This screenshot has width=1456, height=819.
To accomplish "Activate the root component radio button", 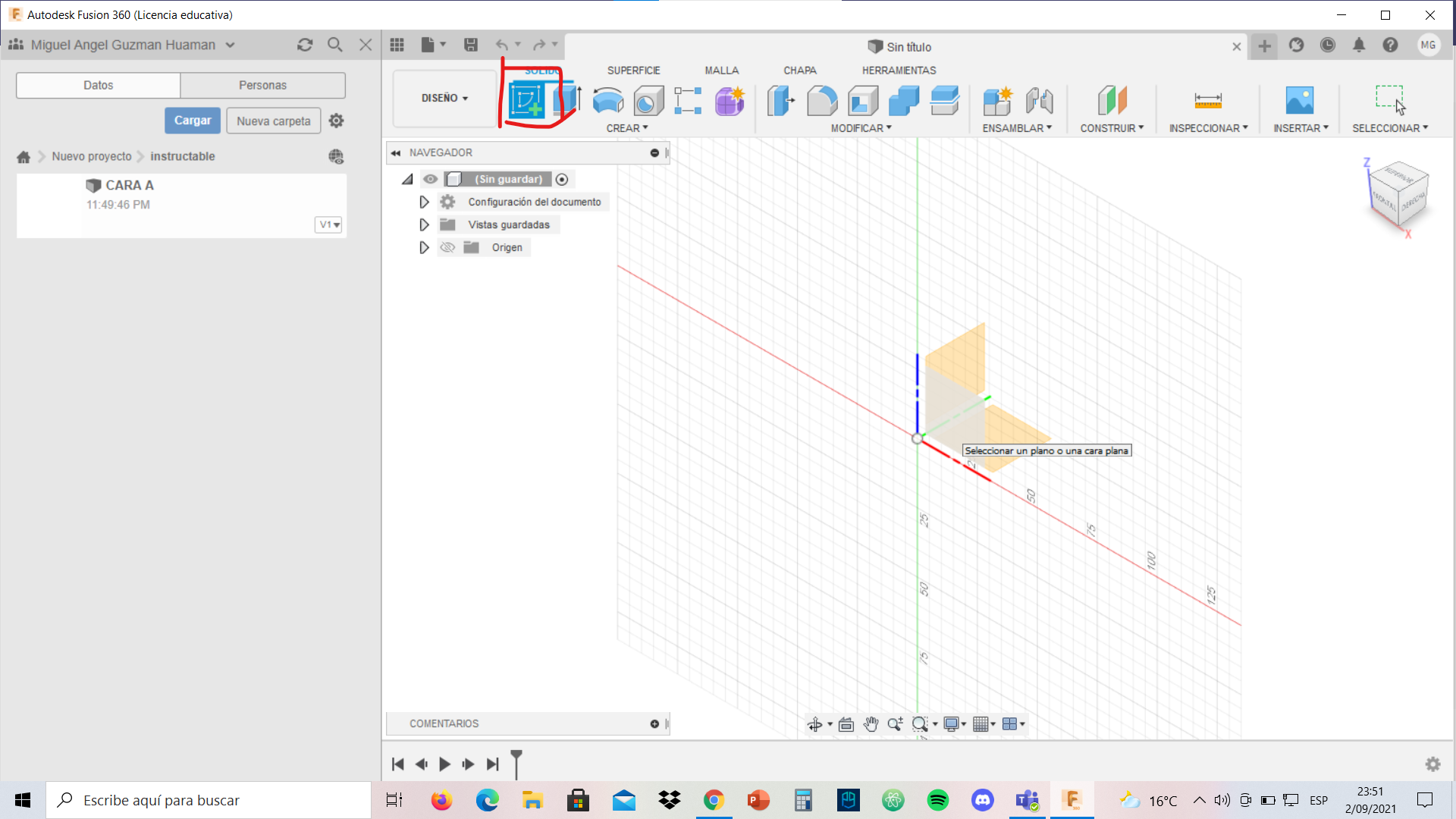I will [x=562, y=179].
